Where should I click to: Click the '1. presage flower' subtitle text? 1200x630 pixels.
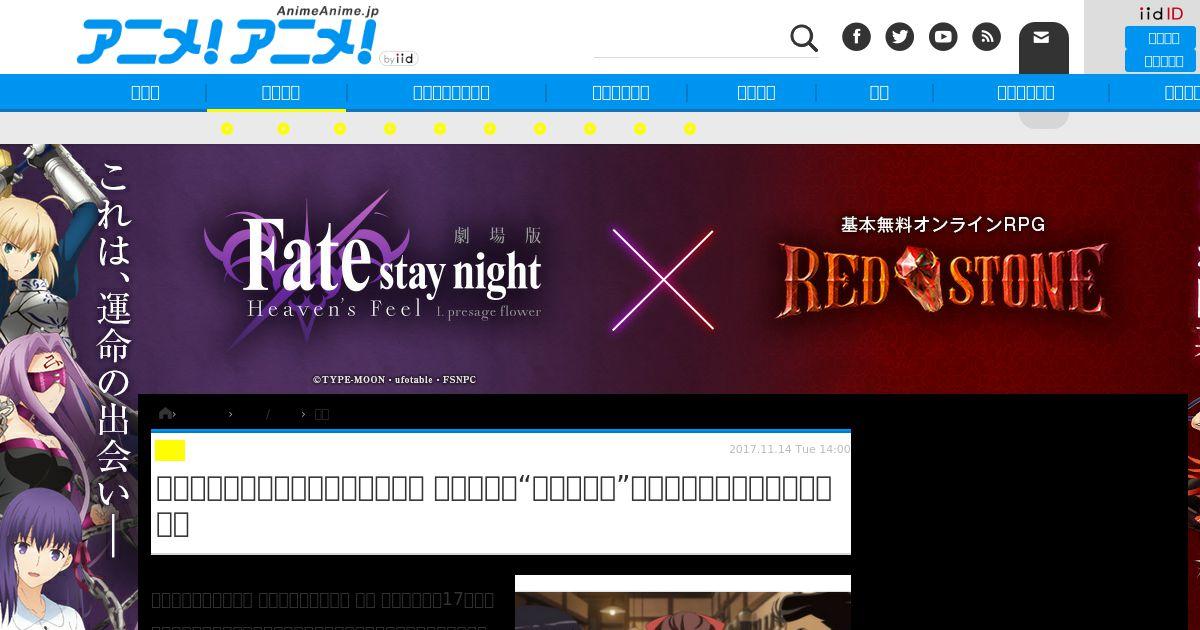click(x=488, y=311)
